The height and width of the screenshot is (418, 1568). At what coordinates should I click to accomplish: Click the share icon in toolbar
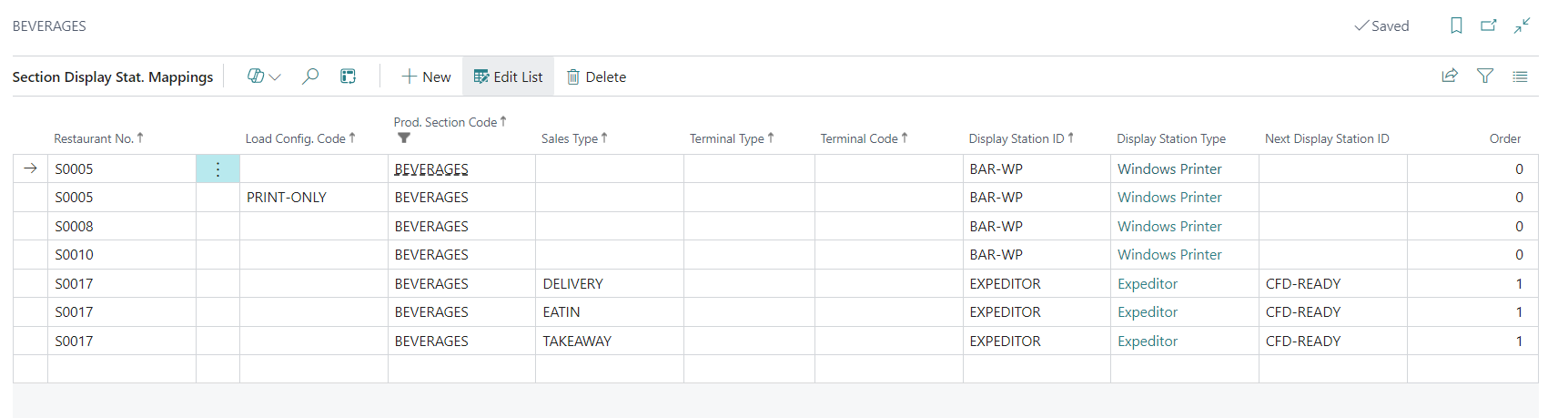click(1450, 76)
